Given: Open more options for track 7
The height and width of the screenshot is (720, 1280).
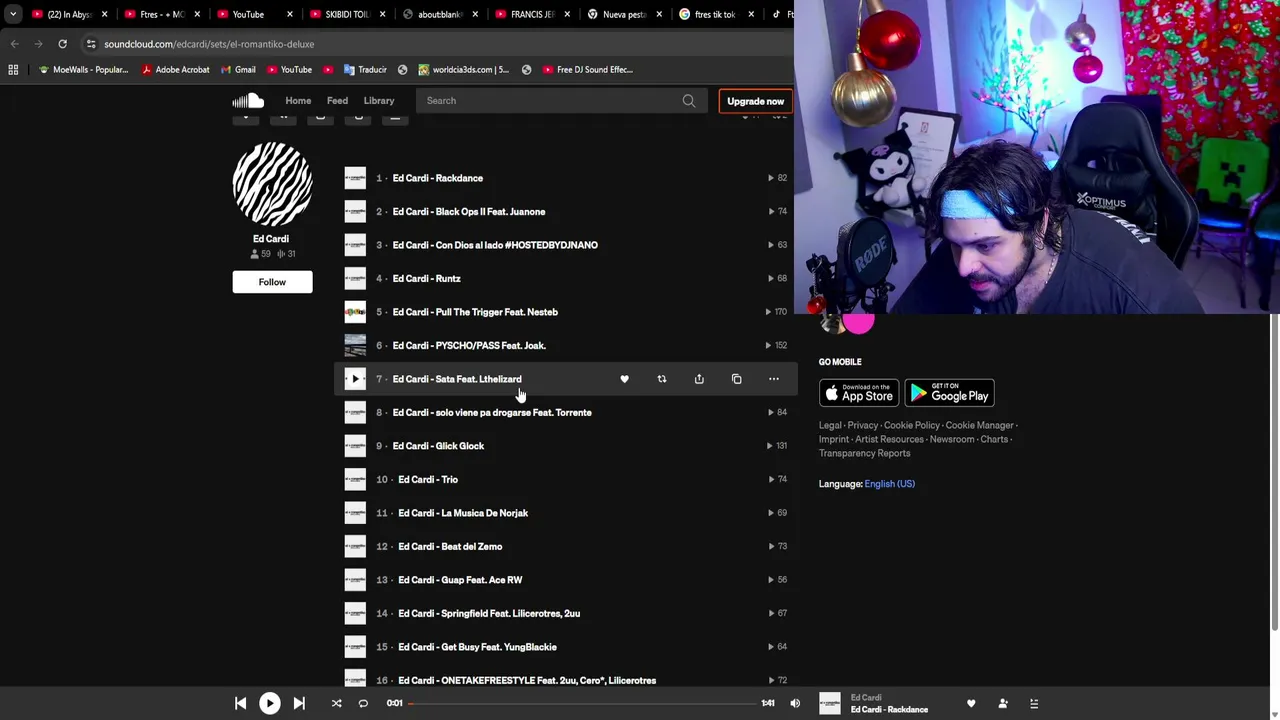Looking at the screenshot, I should 773,379.
